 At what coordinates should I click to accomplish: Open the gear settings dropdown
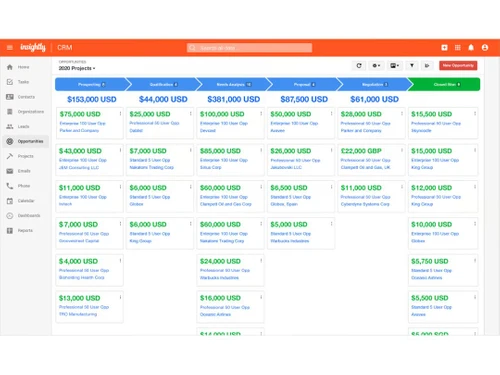click(x=376, y=66)
